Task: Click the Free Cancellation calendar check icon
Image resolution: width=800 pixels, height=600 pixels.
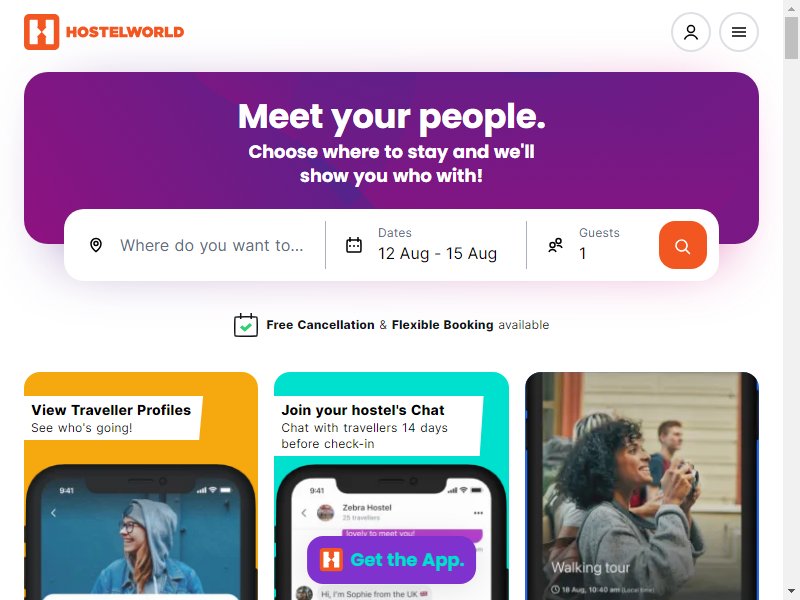Action: coord(246,325)
